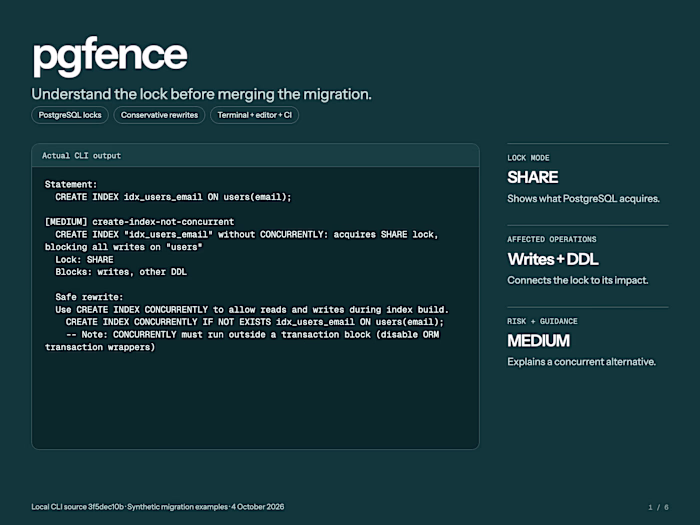This screenshot has height=525, width=700.
Task: Click the 'Safe rewrite:' line
Action: point(89,297)
